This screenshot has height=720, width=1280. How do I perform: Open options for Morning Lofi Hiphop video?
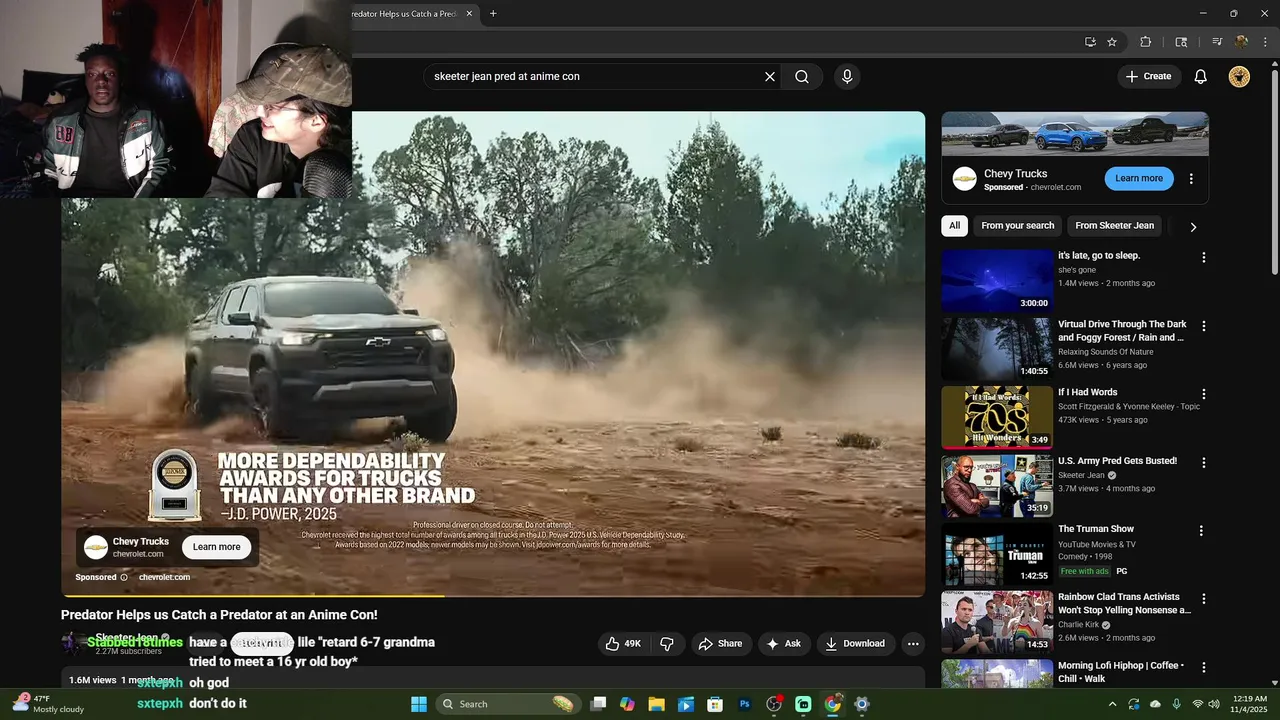[x=1203, y=667]
